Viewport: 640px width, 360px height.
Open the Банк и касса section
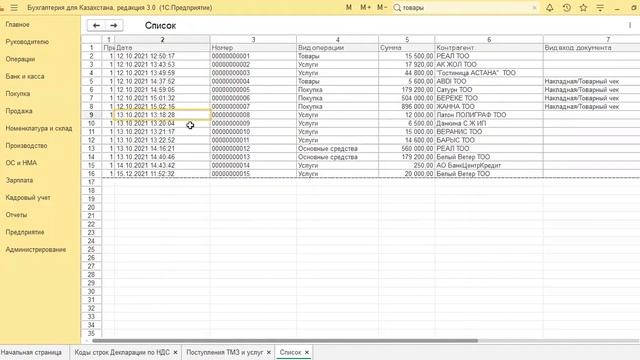(x=25, y=76)
